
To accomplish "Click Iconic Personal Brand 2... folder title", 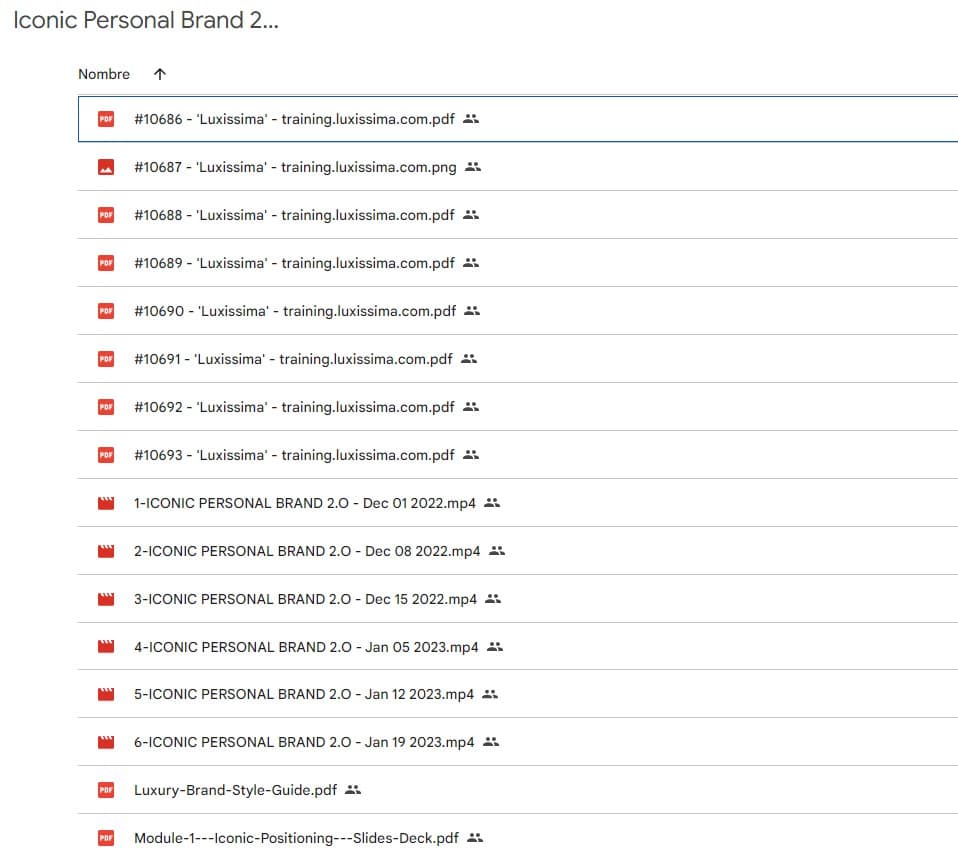I will tap(145, 21).
